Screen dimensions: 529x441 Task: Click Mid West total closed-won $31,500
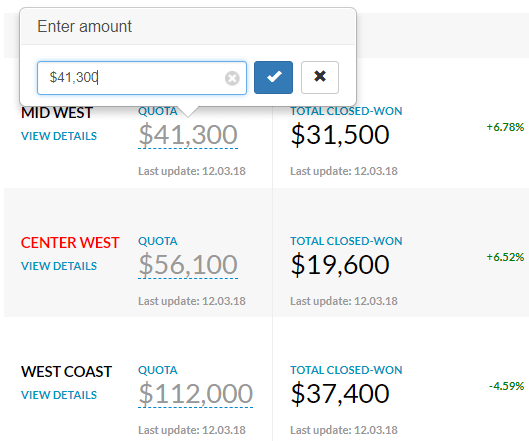coord(340,135)
